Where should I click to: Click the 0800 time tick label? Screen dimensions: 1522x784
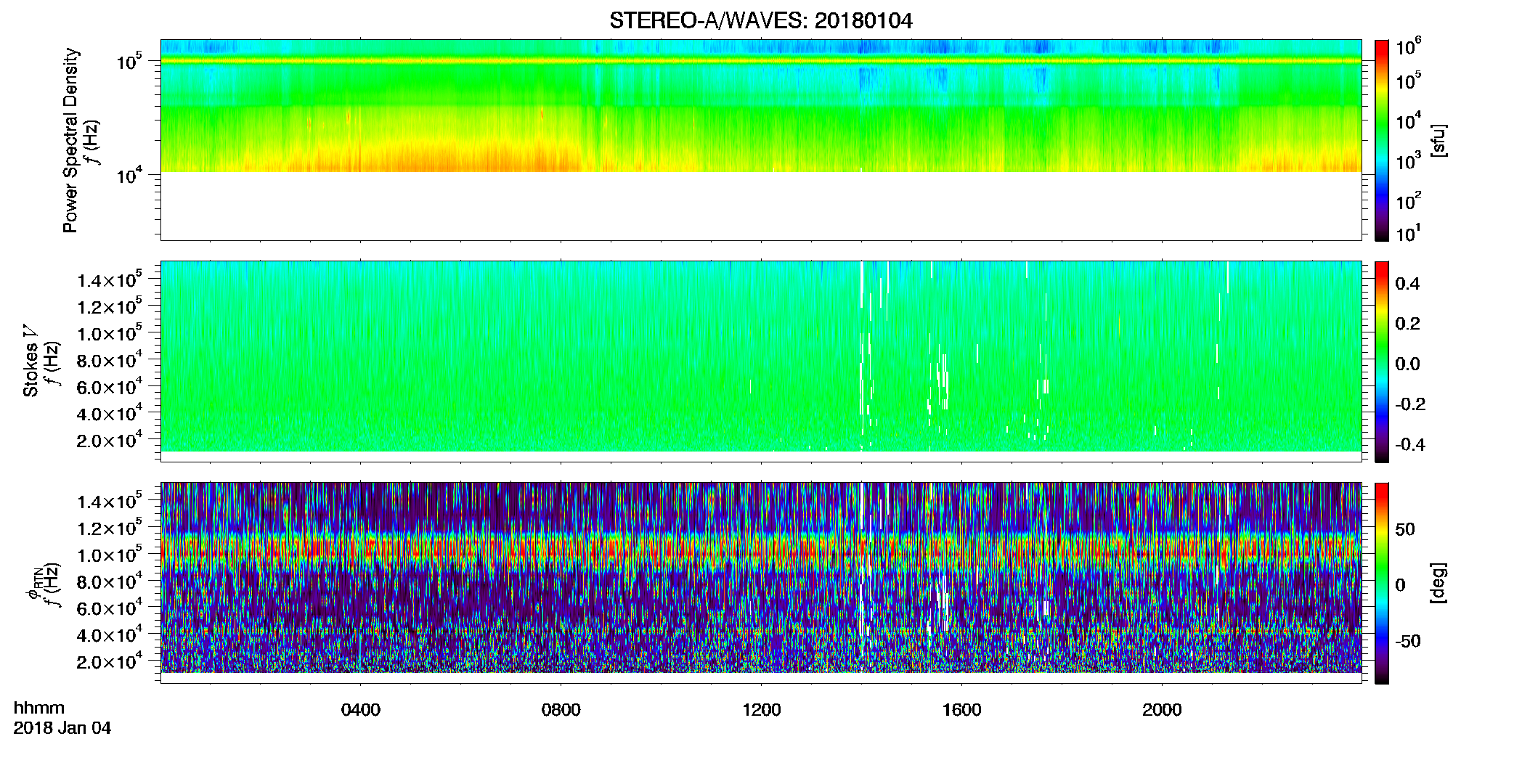point(561,710)
